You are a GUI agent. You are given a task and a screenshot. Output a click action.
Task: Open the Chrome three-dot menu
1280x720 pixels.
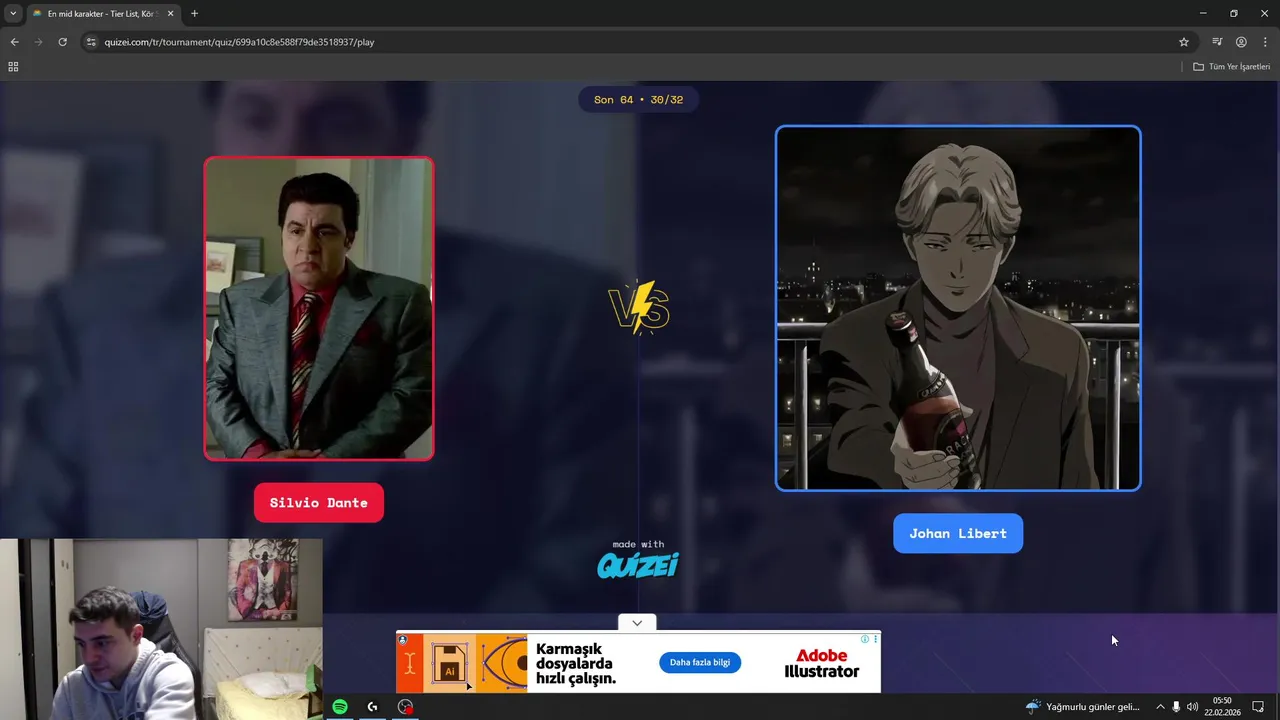(x=1265, y=42)
